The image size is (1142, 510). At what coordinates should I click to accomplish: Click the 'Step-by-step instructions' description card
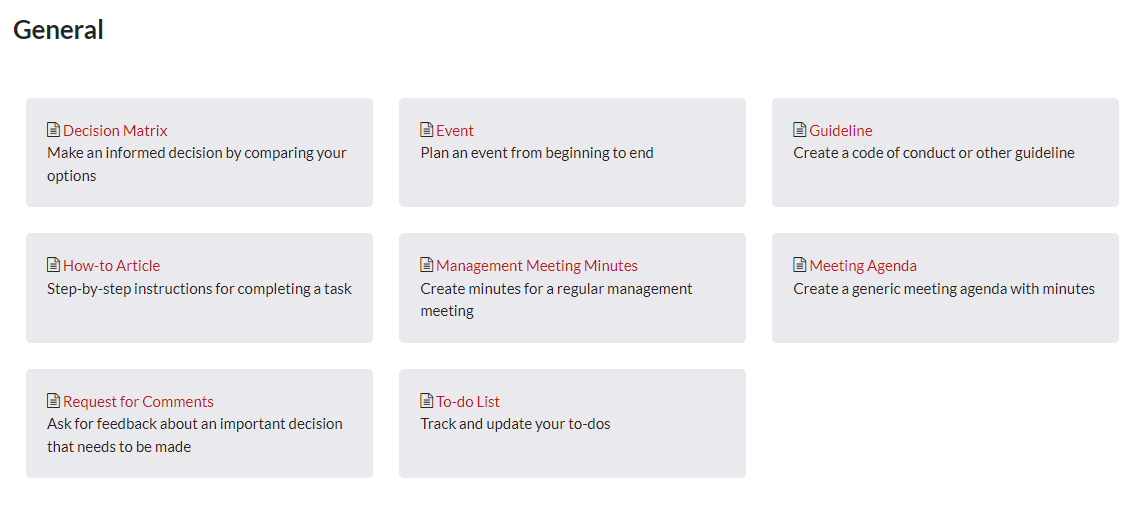pos(200,288)
